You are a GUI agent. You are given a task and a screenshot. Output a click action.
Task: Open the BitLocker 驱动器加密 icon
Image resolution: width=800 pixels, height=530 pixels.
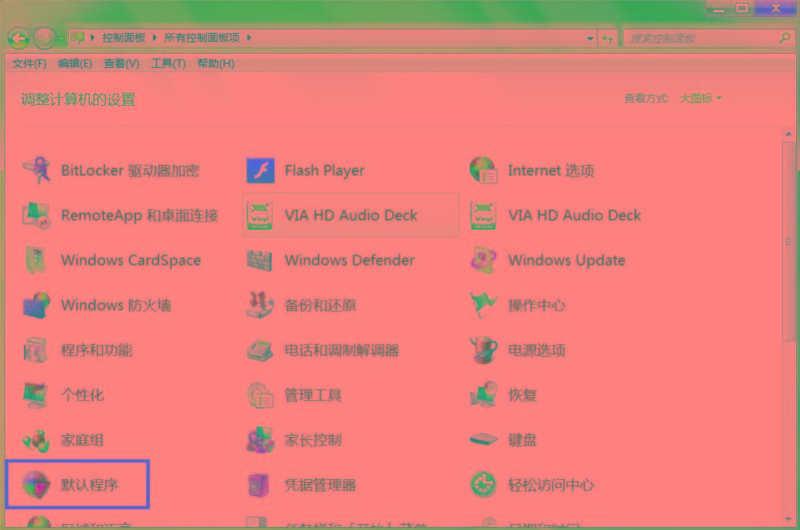point(36,170)
